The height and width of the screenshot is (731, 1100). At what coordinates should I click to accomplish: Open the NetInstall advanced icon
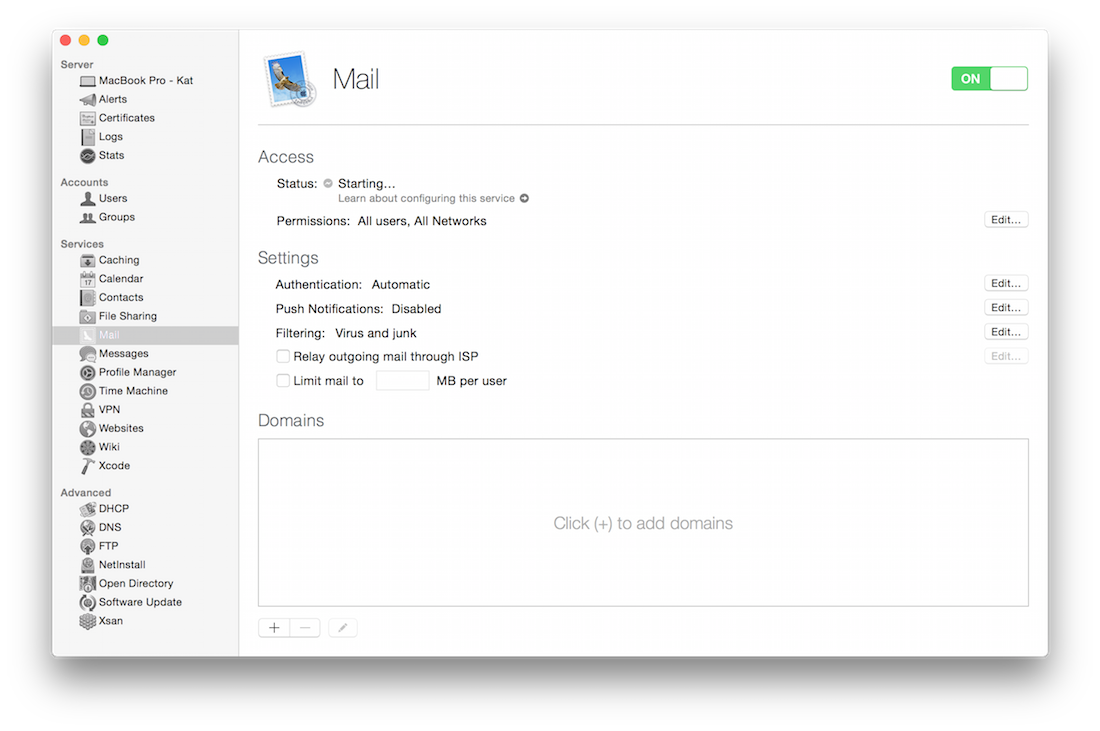[88, 565]
